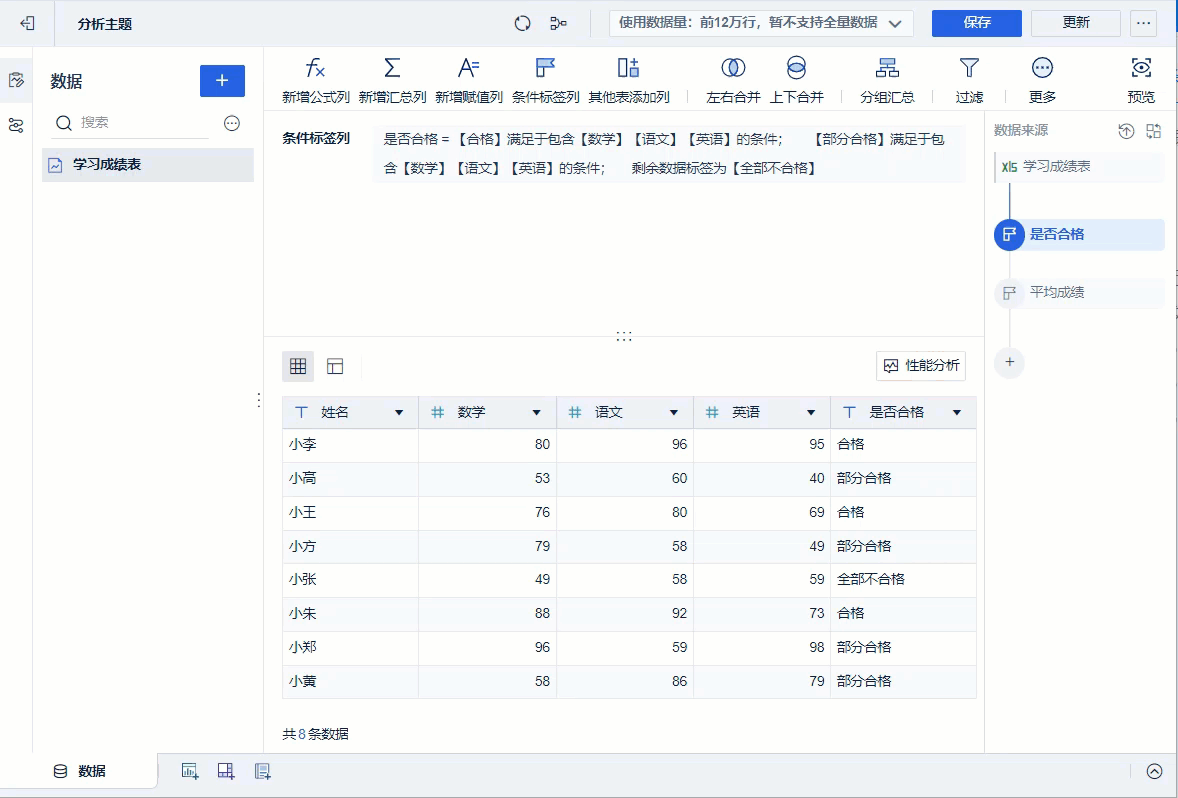Click the refresh circle icon in header
This screenshot has height=798, width=1178.
(x=522, y=23)
